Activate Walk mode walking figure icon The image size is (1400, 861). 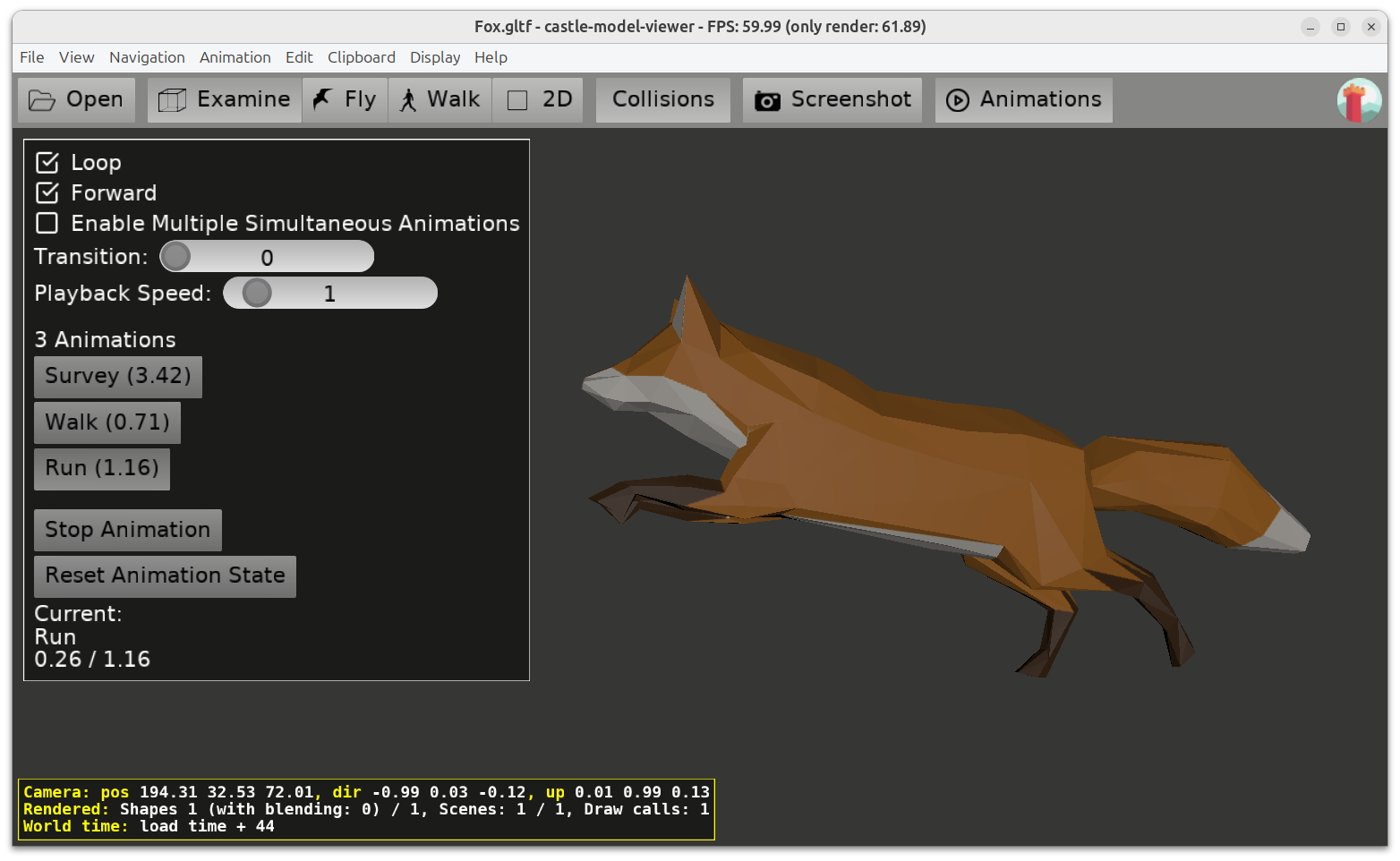pyautogui.click(x=408, y=100)
